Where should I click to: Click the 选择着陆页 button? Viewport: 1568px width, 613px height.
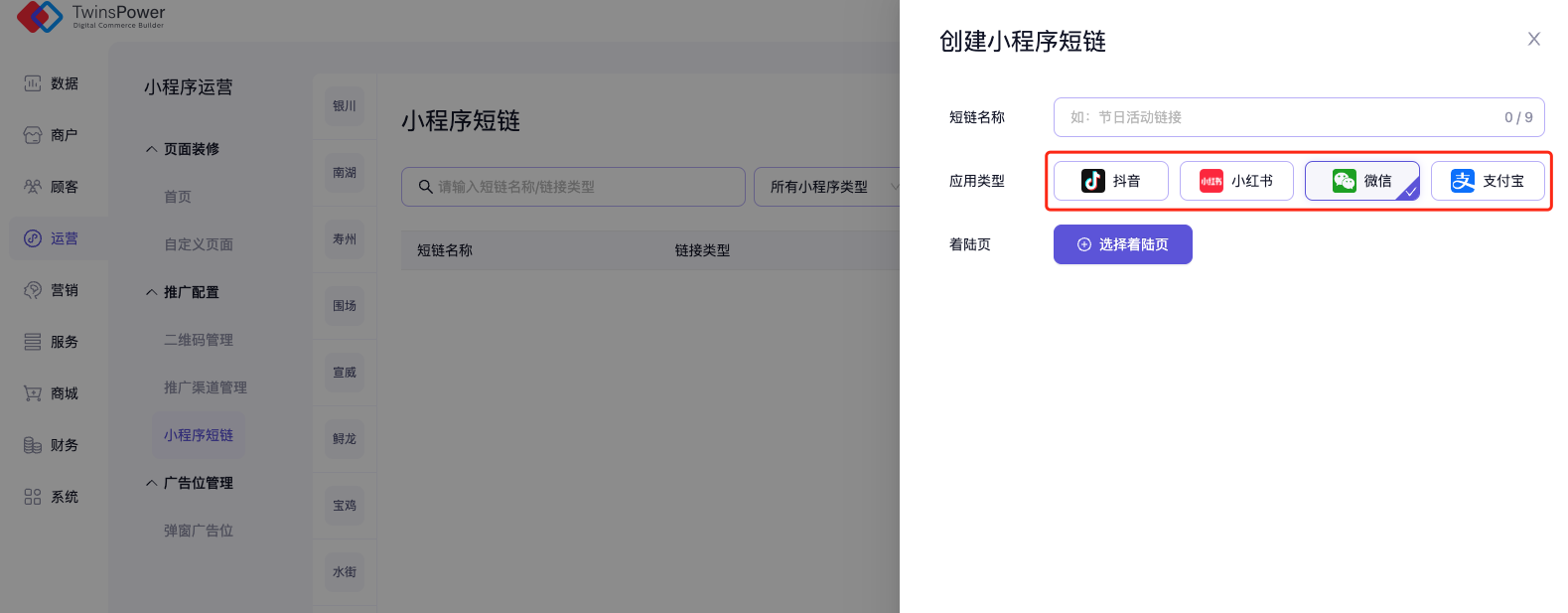(x=1122, y=244)
